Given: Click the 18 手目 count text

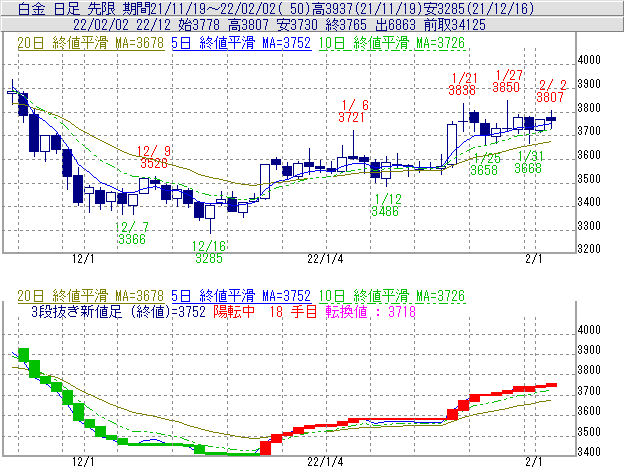Looking at the screenshot, I should click(293, 312).
